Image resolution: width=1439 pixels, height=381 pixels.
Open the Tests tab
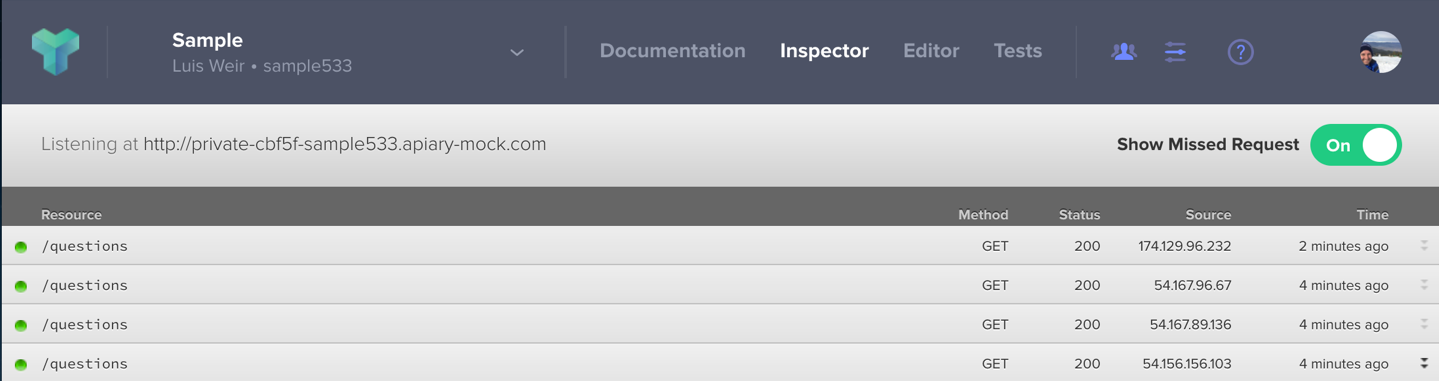point(1018,51)
